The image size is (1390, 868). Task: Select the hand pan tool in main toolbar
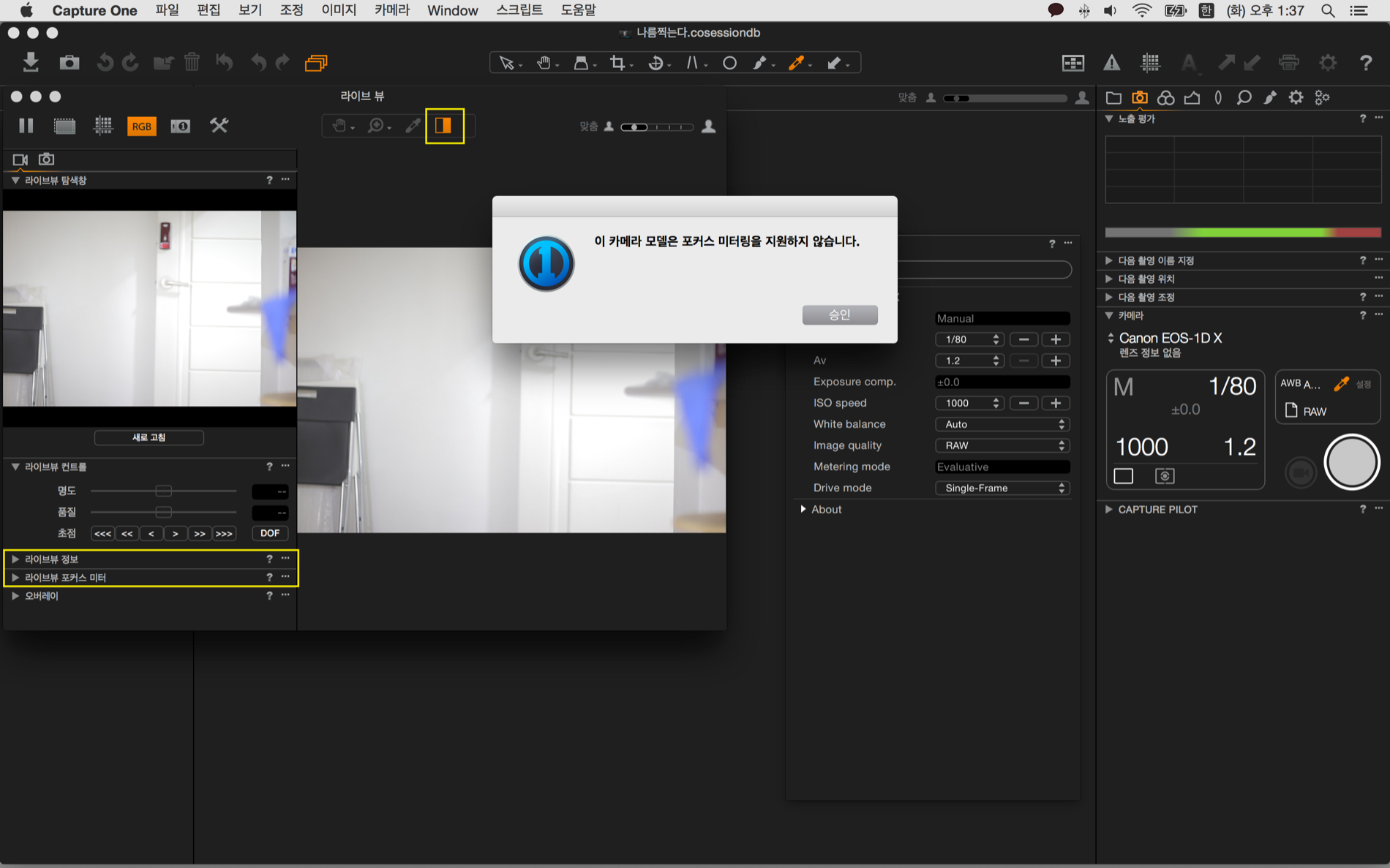[544, 63]
